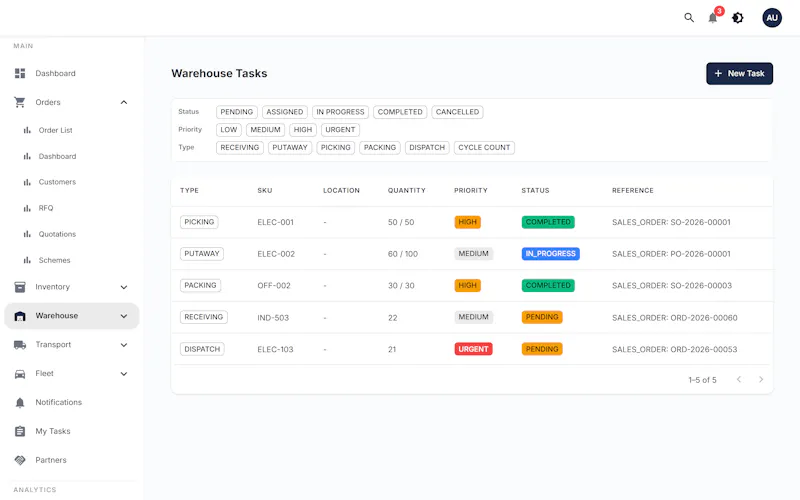The height and width of the screenshot is (500, 800).
Task: Click the COMPLETED status badge for ELEC-001
Action: [548, 222]
